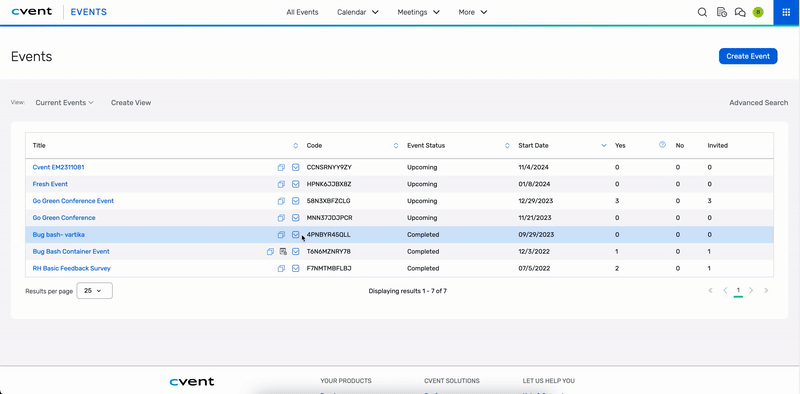
Task: Open the Cvent EM2311081 event link
Action: tap(58, 167)
